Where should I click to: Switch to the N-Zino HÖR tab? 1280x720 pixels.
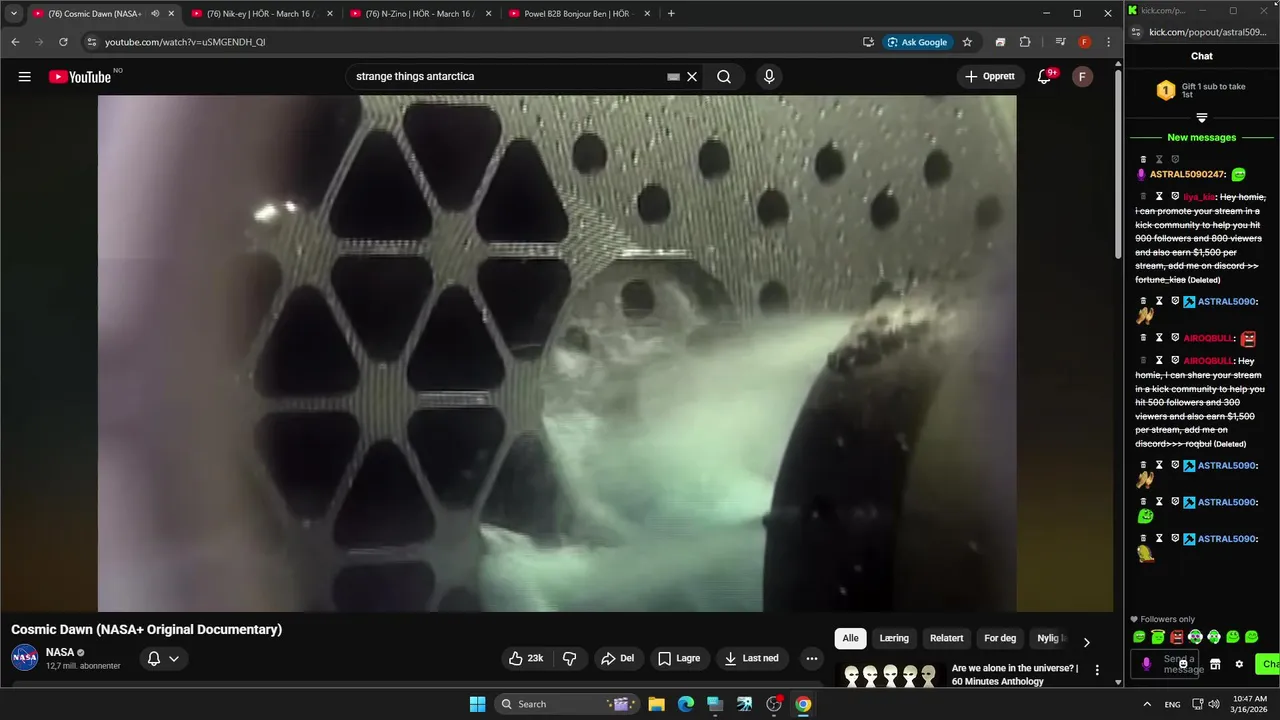(422, 14)
